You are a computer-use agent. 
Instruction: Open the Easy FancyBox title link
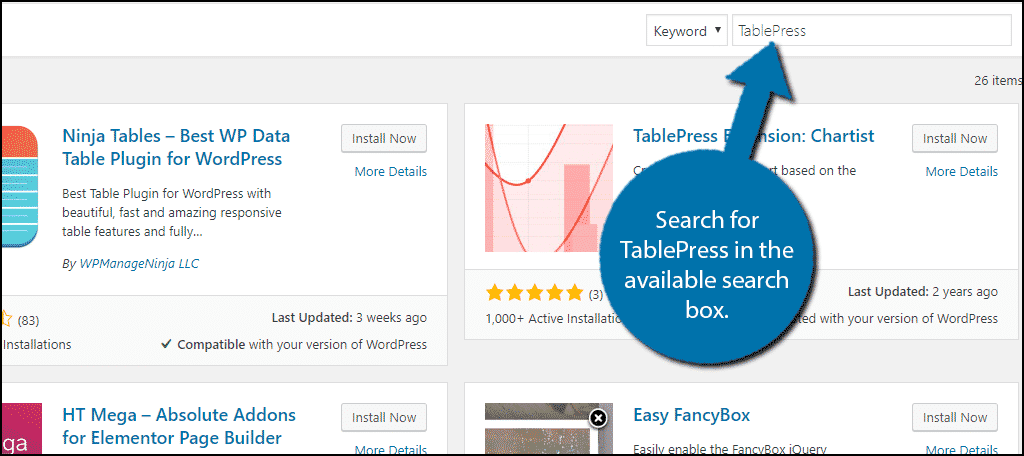[x=692, y=415]
